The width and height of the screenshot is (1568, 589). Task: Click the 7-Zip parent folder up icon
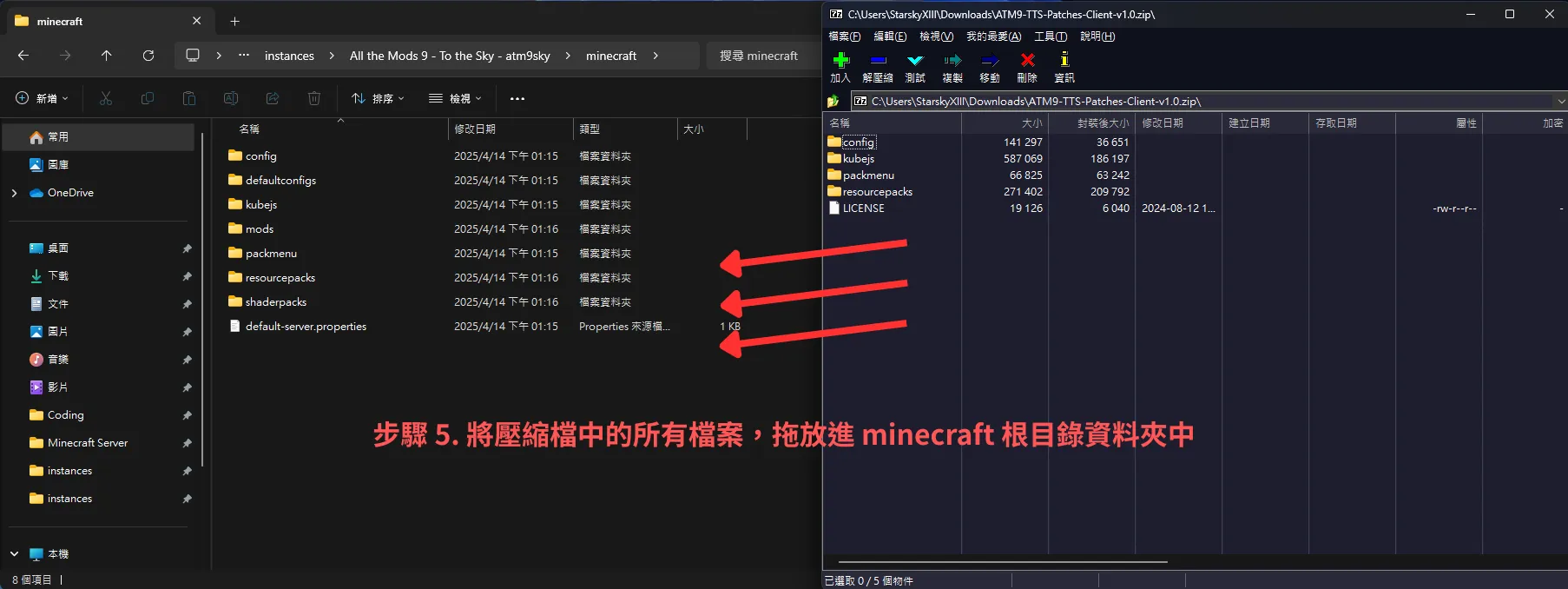coord(833,102)
